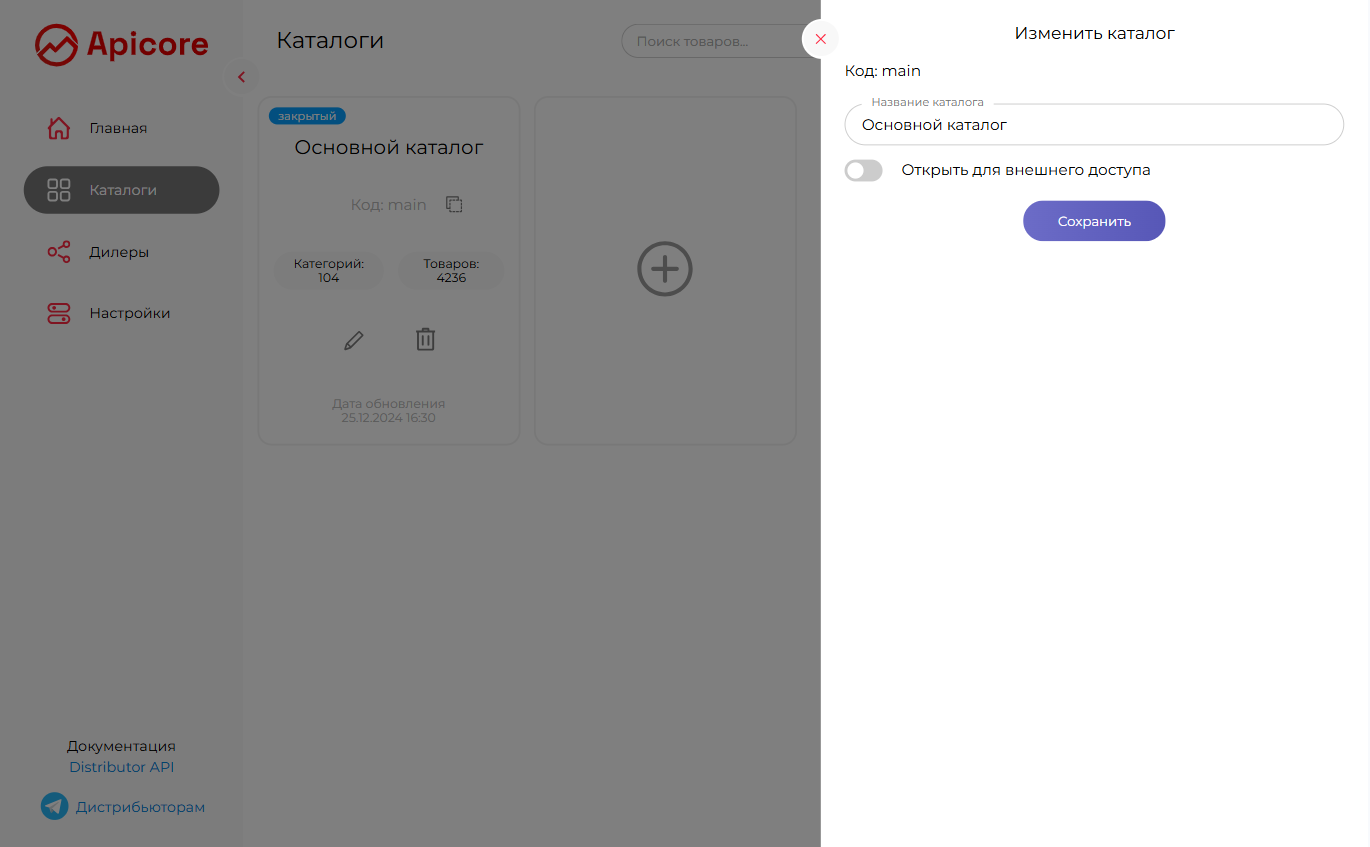Add new catalog with plus icon
This screenshot has height=847, width=1370.
(x=665, y=269)
